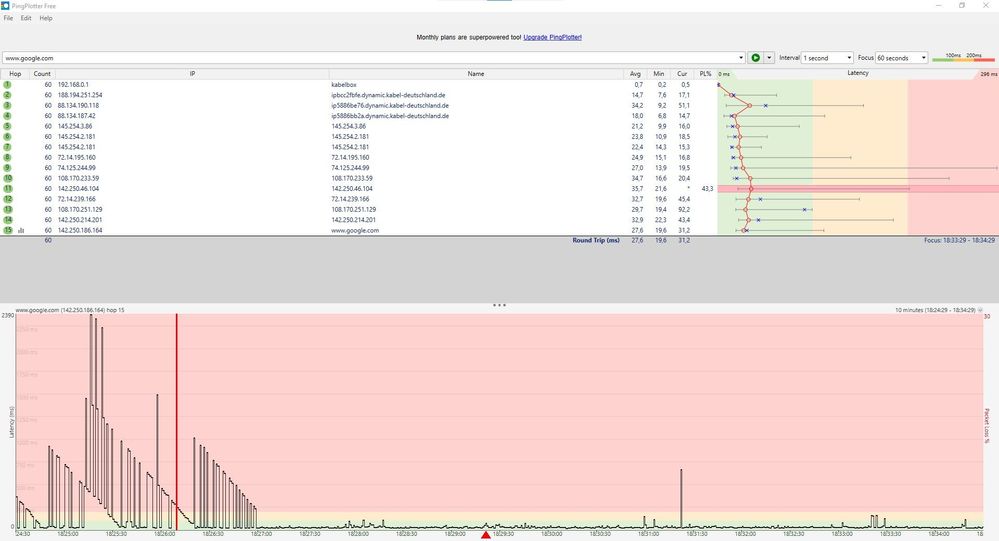Click the 43,3 packet loss value on hop 11
This screenshot has height=541, width=999.
tap(707, 189)
